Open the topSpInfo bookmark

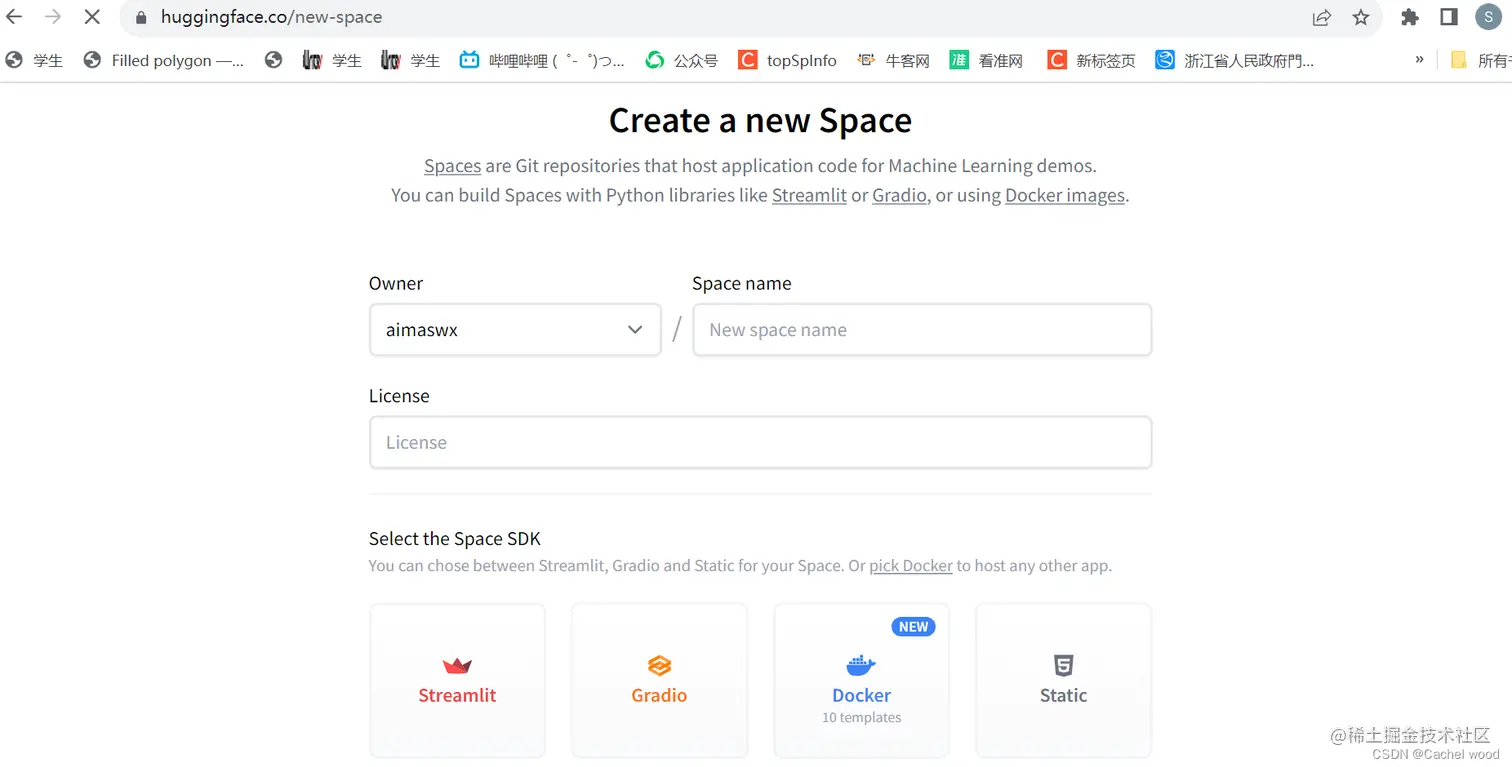(x=788, y=60)
